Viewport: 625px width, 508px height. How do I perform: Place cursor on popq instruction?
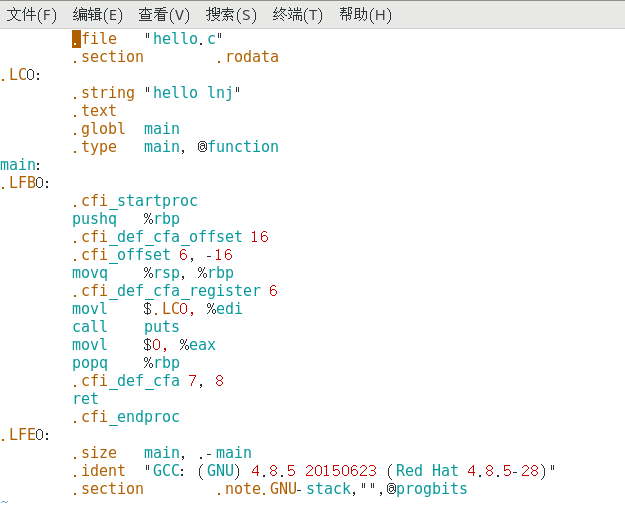pyautogui.click(x=90, y=363)
